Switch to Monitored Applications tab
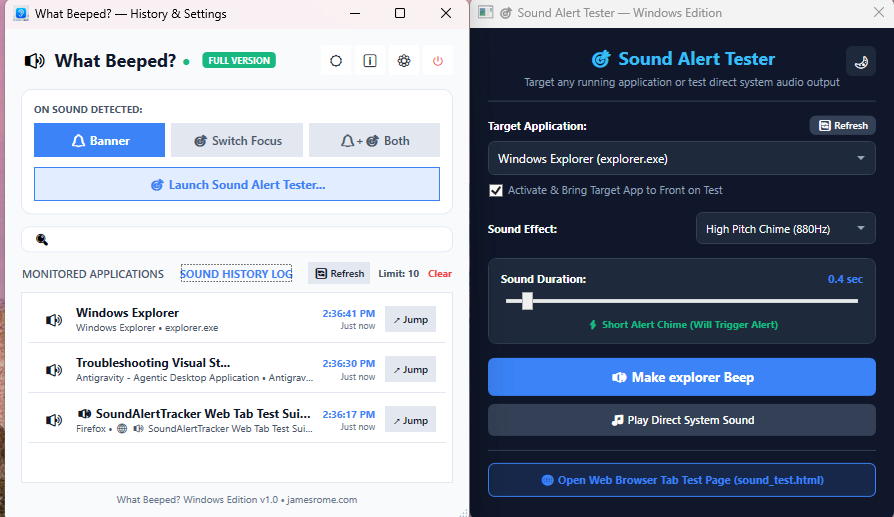This screenshot has height=517, width=894. click(93, 274)
